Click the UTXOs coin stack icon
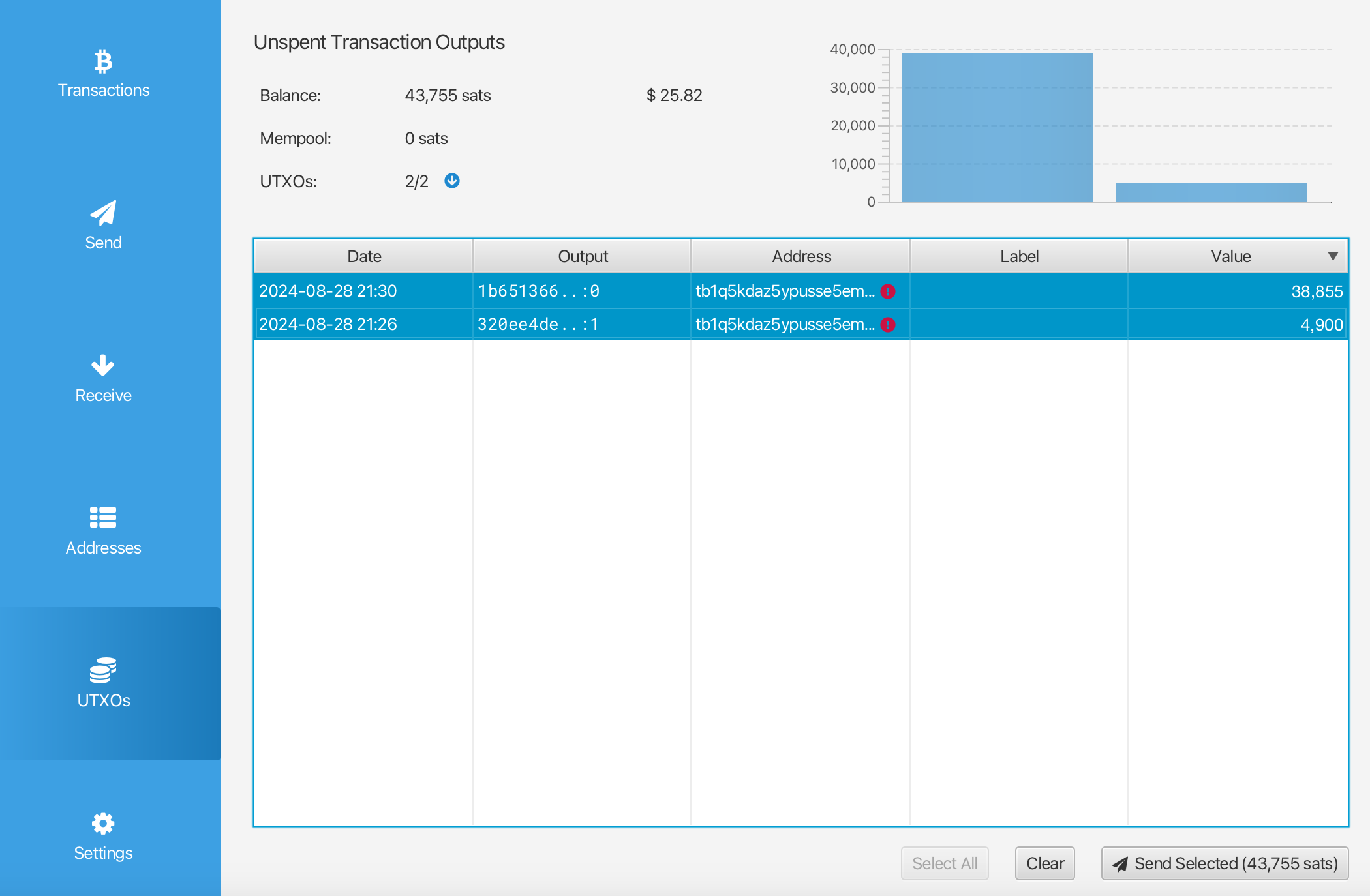Screen dimensions: 1370x896 coord(103,670)
